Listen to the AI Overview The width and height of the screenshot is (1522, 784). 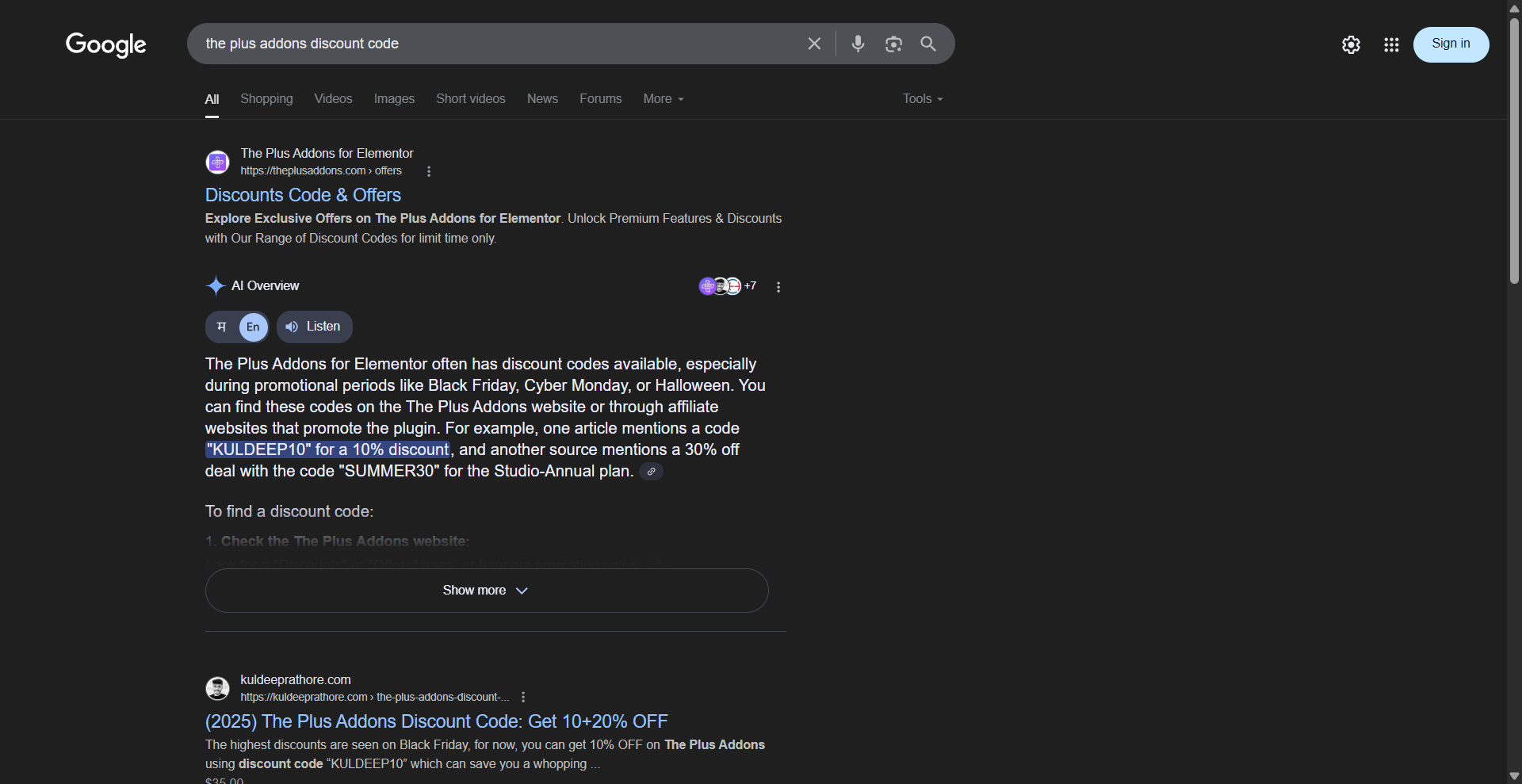(x=314, y=327)
